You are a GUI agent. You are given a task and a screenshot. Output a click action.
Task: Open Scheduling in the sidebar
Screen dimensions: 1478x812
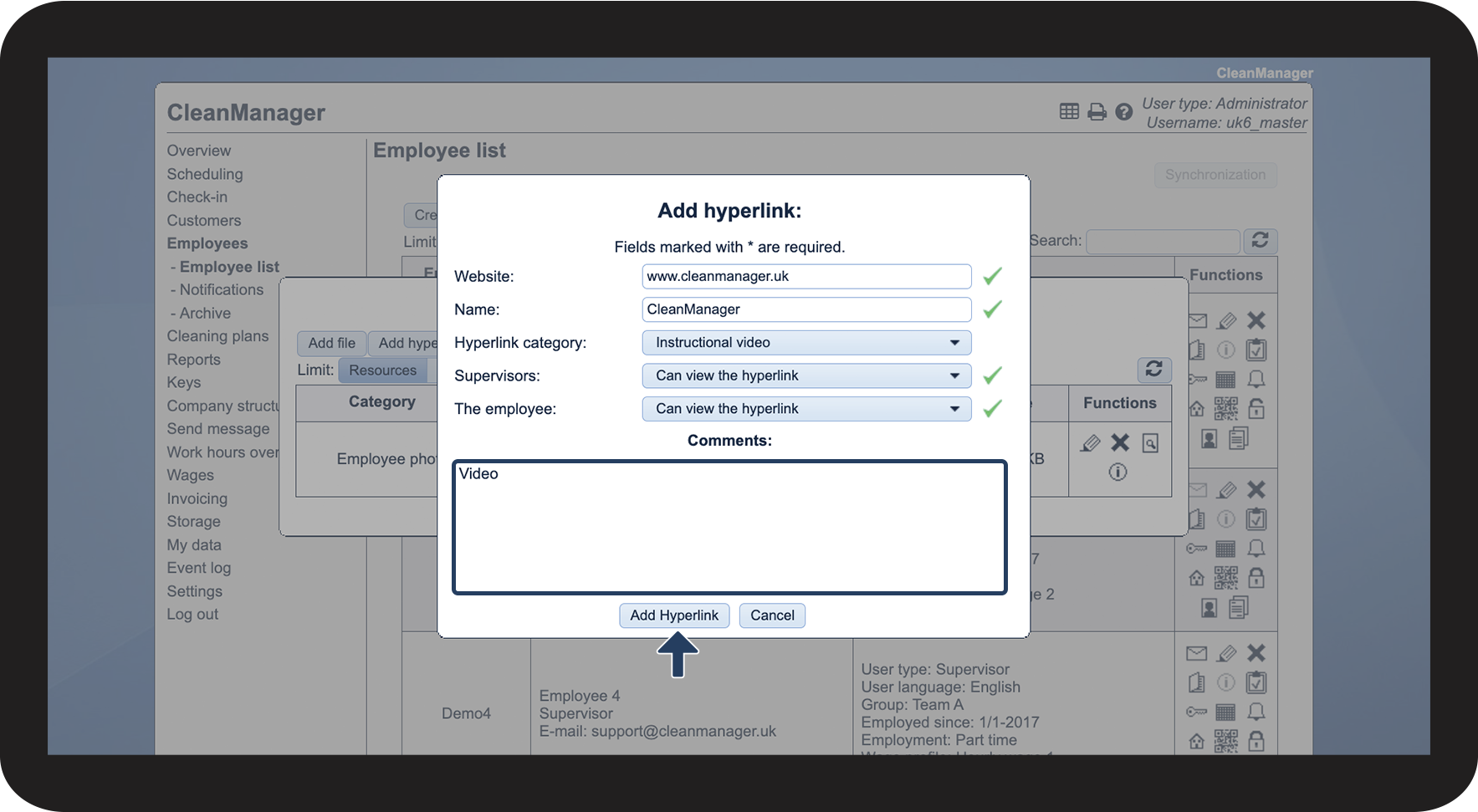pyautogui.click(x=205, y=174)
